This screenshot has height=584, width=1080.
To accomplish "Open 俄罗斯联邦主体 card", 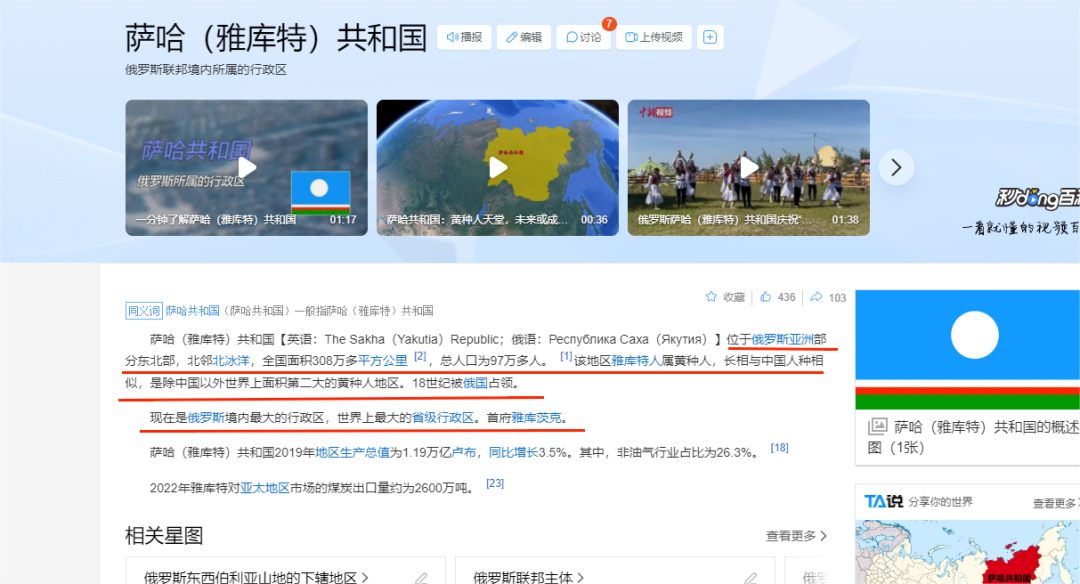I will (528, 577).
